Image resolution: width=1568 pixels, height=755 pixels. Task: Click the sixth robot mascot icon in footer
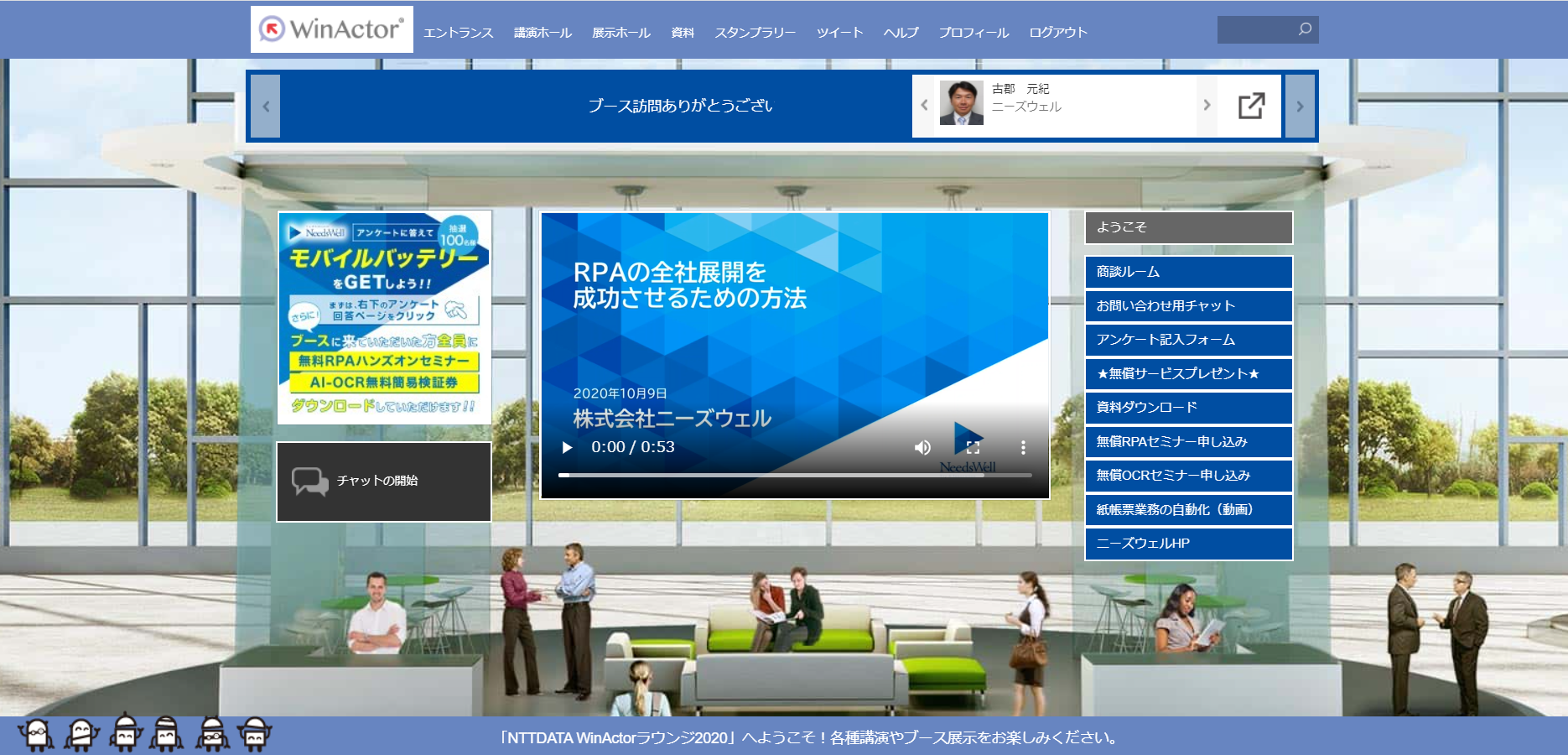pyautogui.click(x=254, y=734)
